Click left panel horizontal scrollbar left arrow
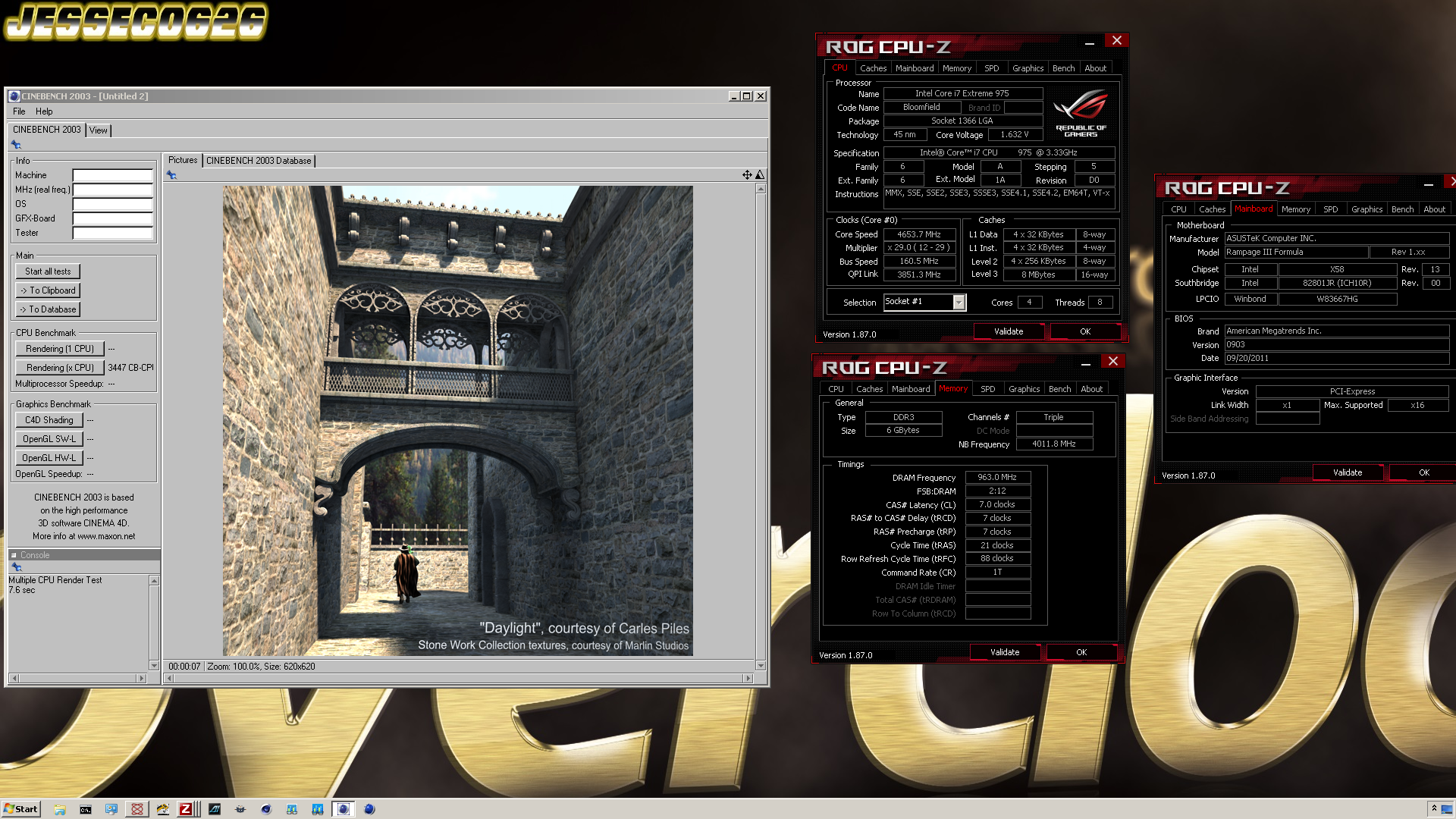Viewport: 1456px width, 819px height. coord(14,679)
